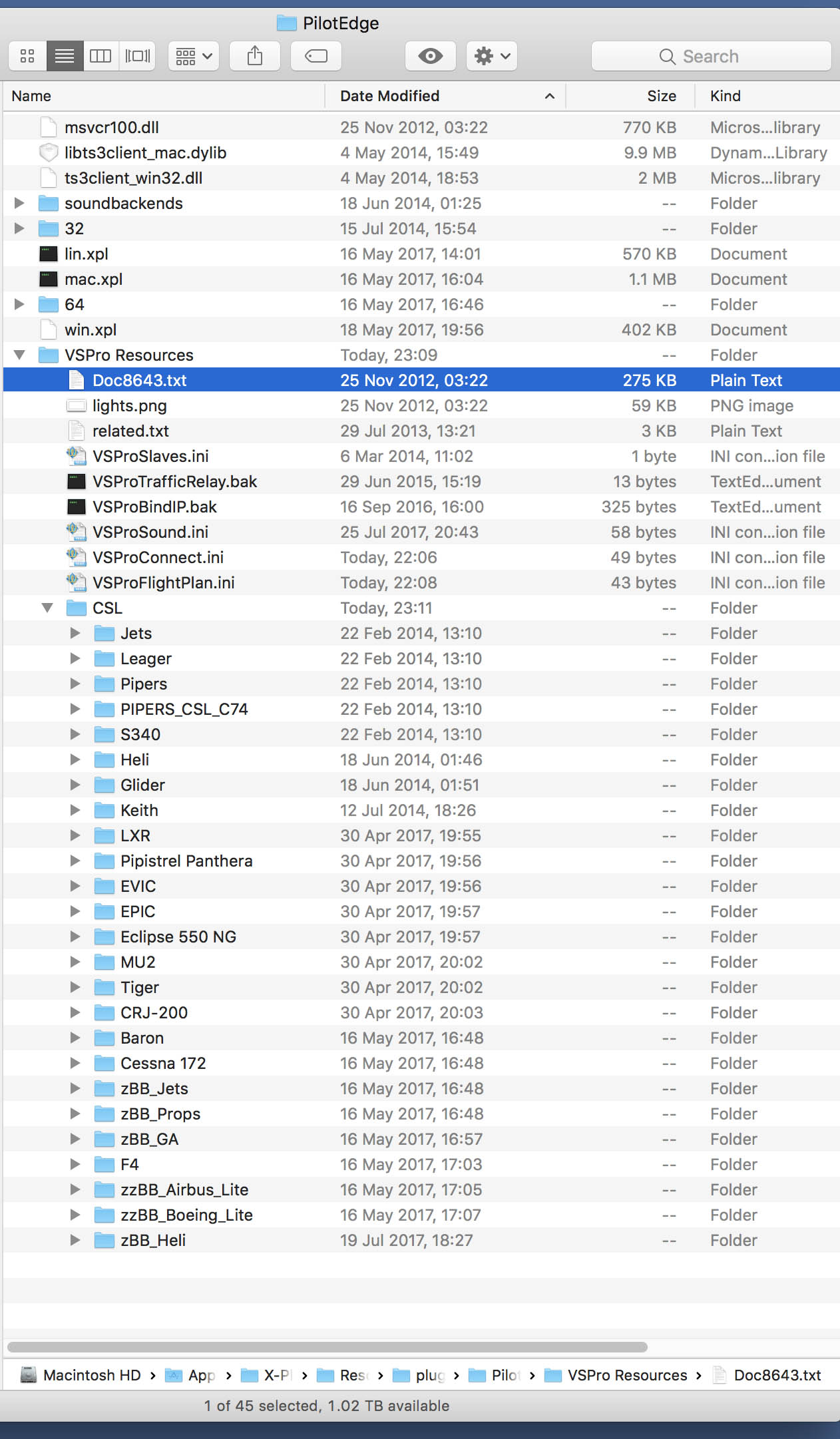Click VSPro Resources in the path bar

616,1375
